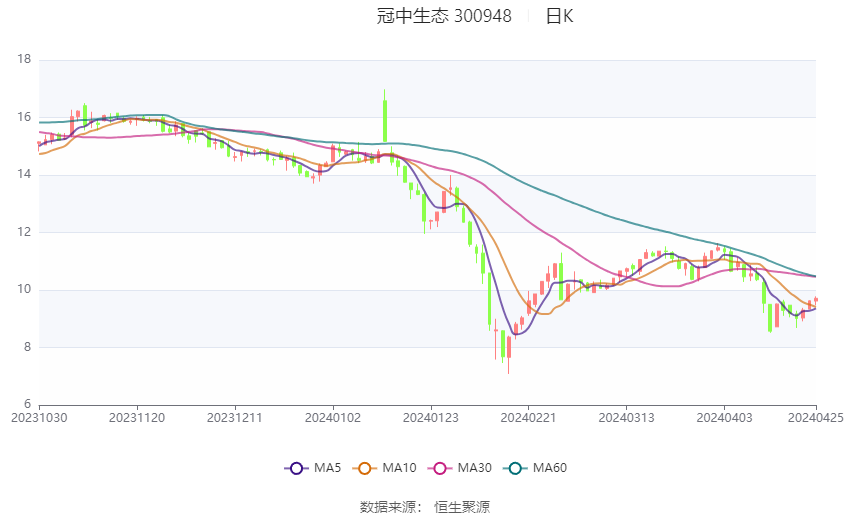Click the 18 y-axis price label

click(24, 59)
